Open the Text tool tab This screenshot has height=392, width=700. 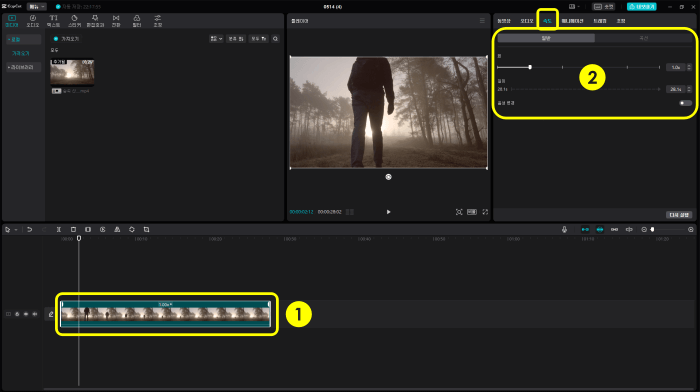tap(54, 21)
